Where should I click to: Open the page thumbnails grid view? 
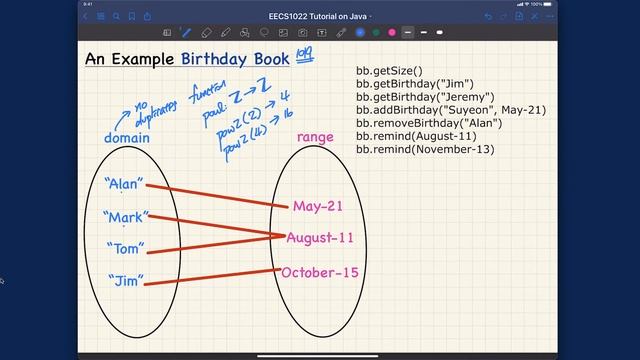(x=100, y=16)
